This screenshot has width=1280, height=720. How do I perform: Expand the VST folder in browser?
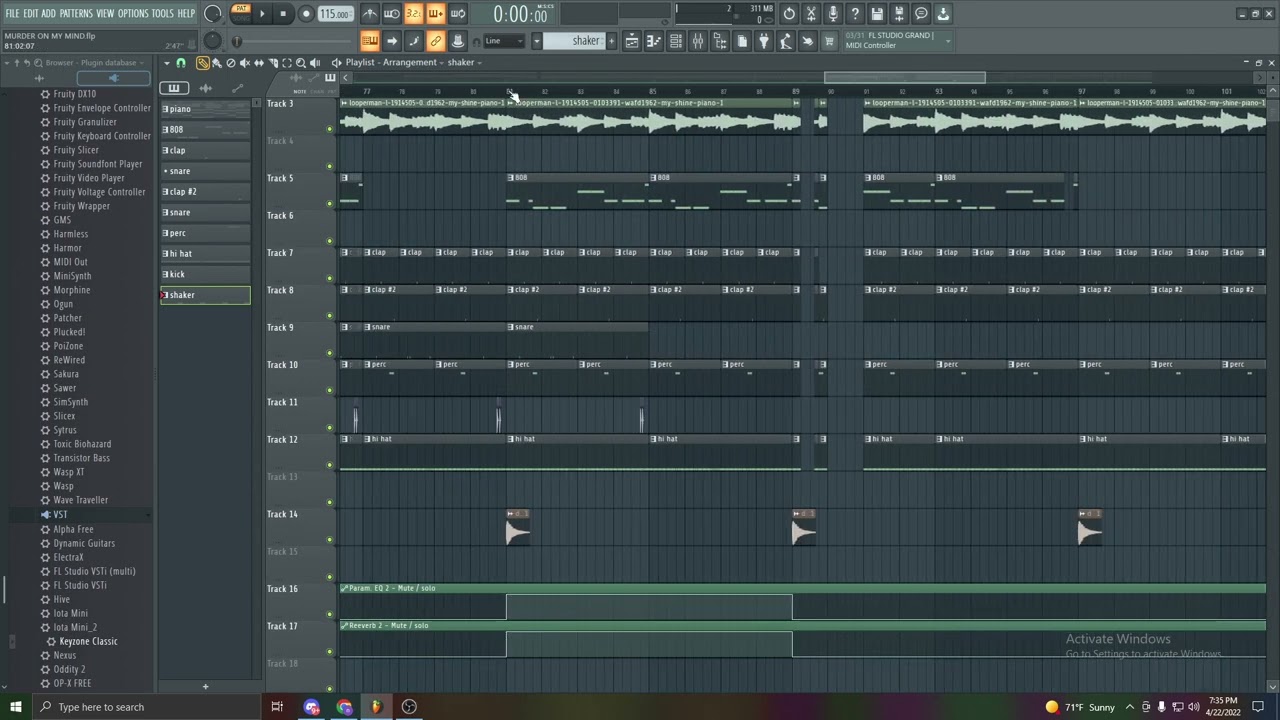(60, 514)
